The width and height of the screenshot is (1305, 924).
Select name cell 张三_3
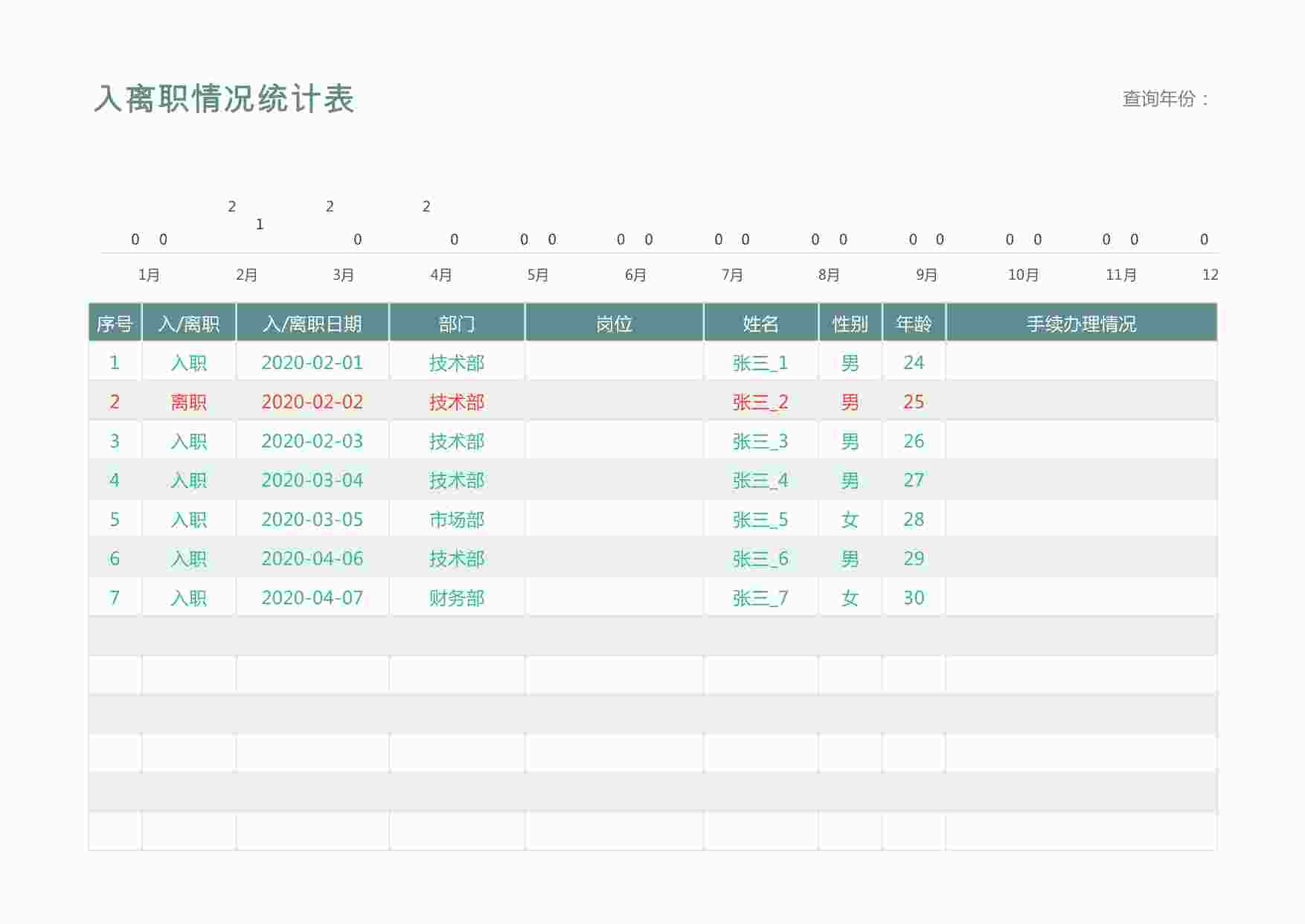point(760,442)
